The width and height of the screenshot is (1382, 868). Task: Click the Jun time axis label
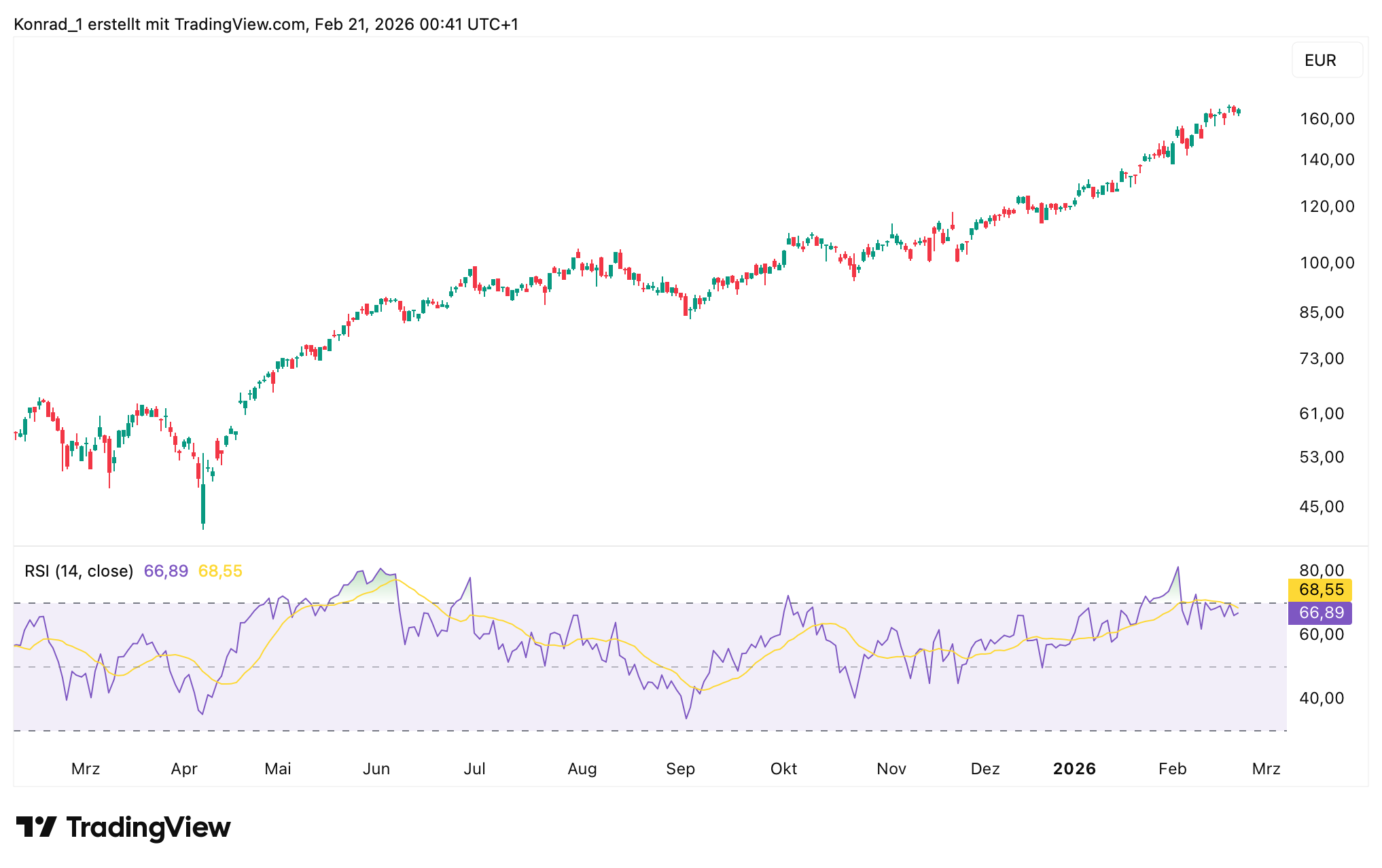(376, 769)
